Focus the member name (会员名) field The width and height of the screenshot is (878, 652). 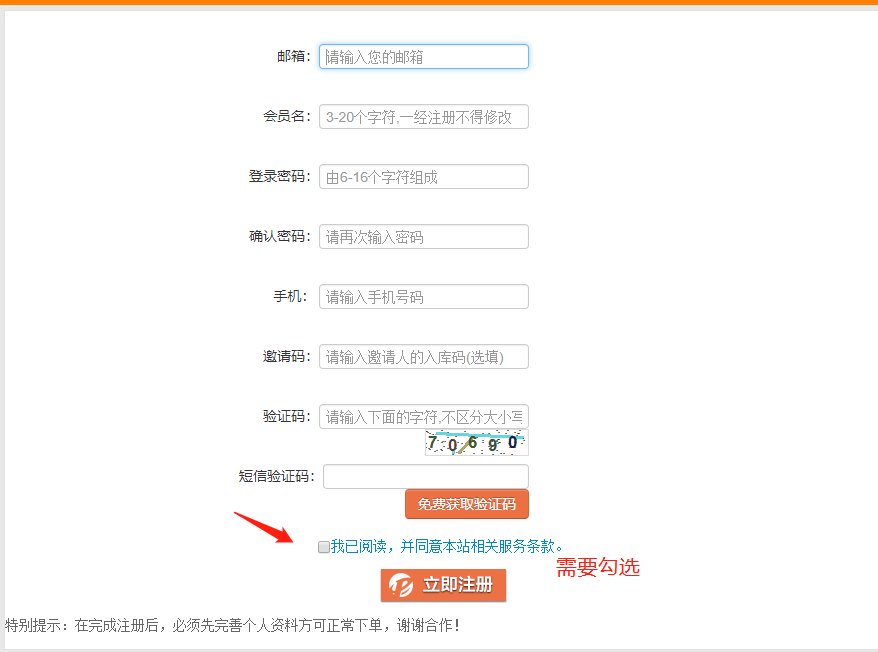pos(424,117)
